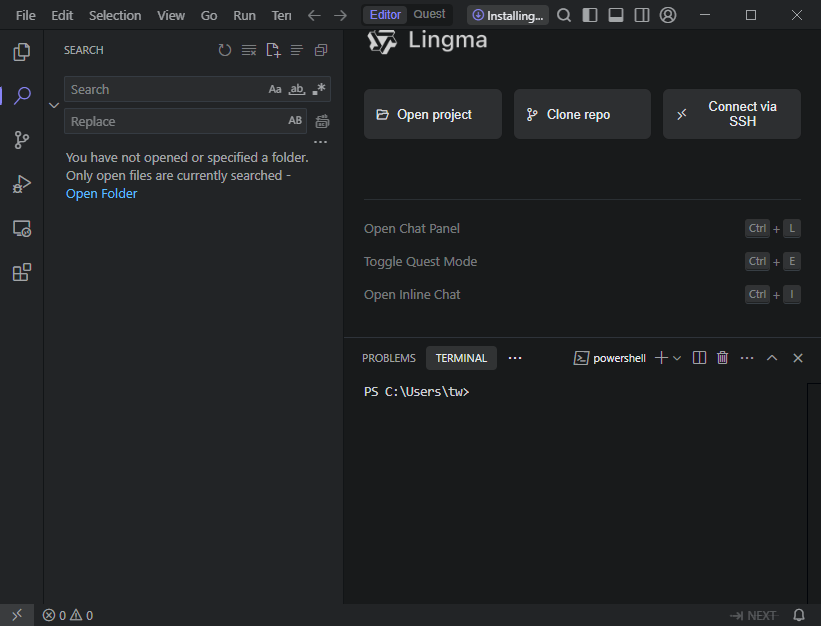This screenshot has width=821, height=626.
Task: Click Toggle Quest Mode shortcut row
Action: (x=582, y=262)
